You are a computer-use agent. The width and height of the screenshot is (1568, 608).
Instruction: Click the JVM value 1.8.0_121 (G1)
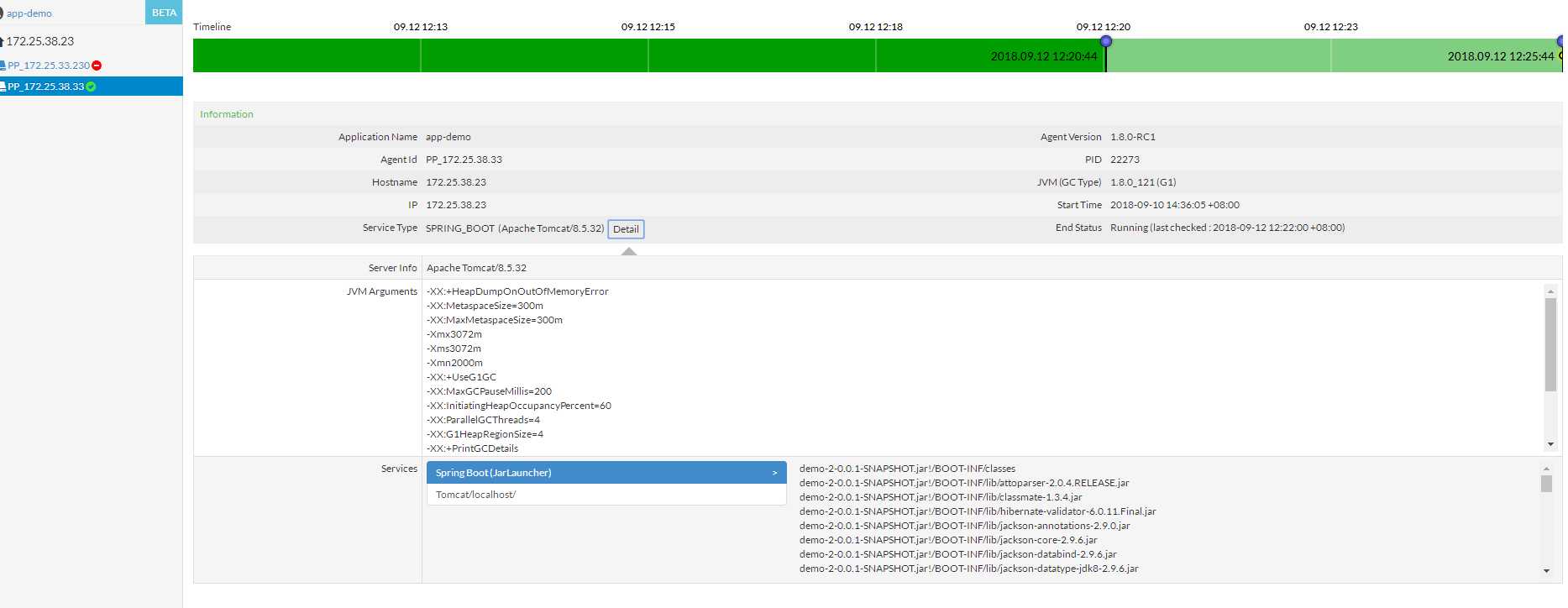pyautogui.click(x=1143, y=182)
